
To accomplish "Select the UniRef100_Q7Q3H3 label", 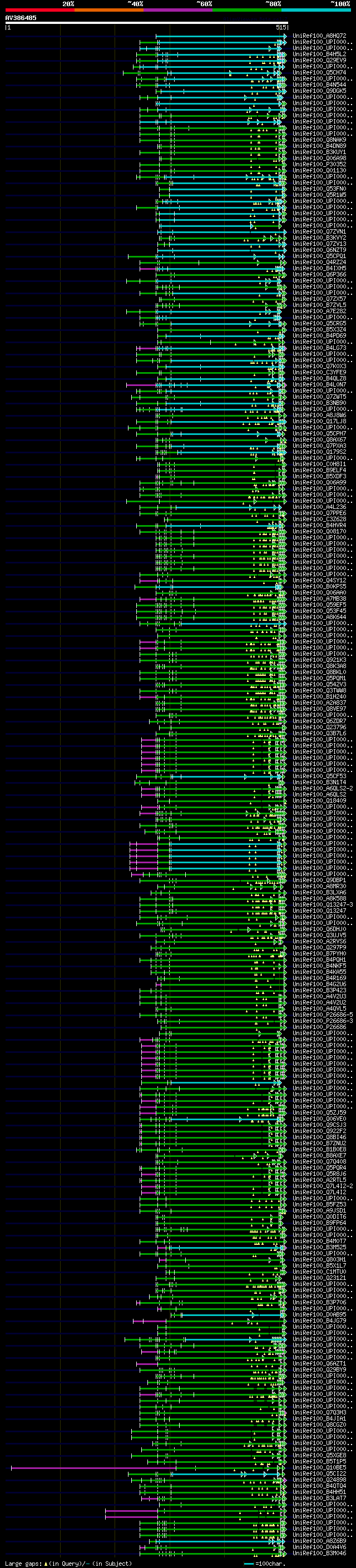I will [319, 1412].
